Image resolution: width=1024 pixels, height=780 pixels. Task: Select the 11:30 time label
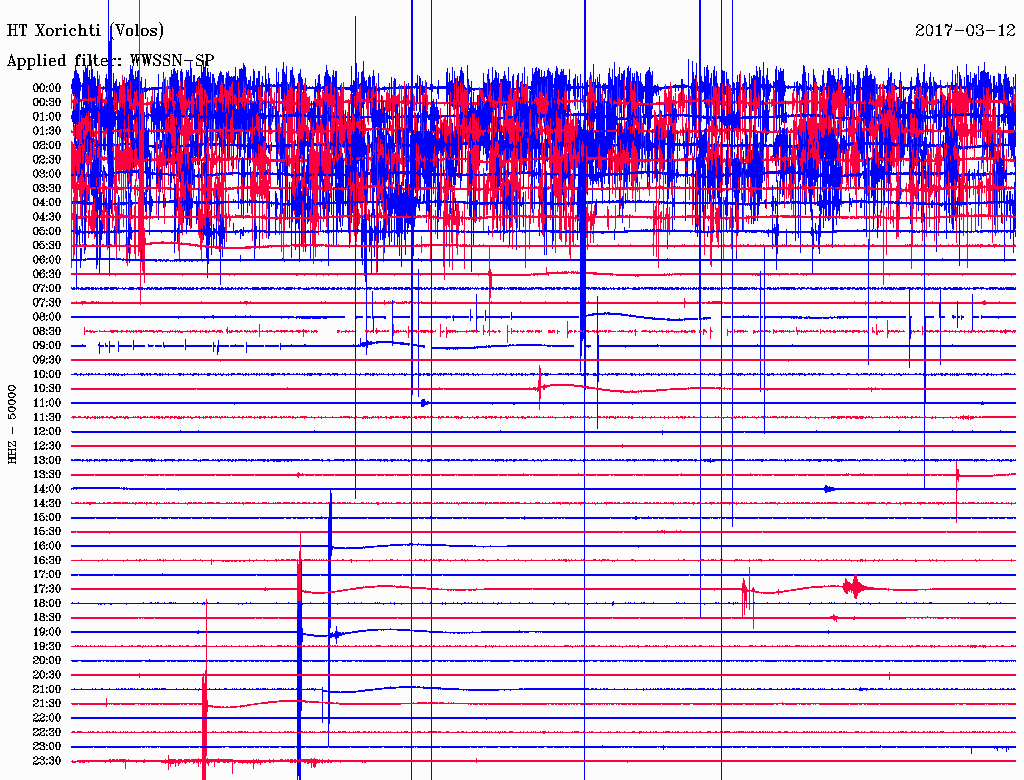(47, 417)
